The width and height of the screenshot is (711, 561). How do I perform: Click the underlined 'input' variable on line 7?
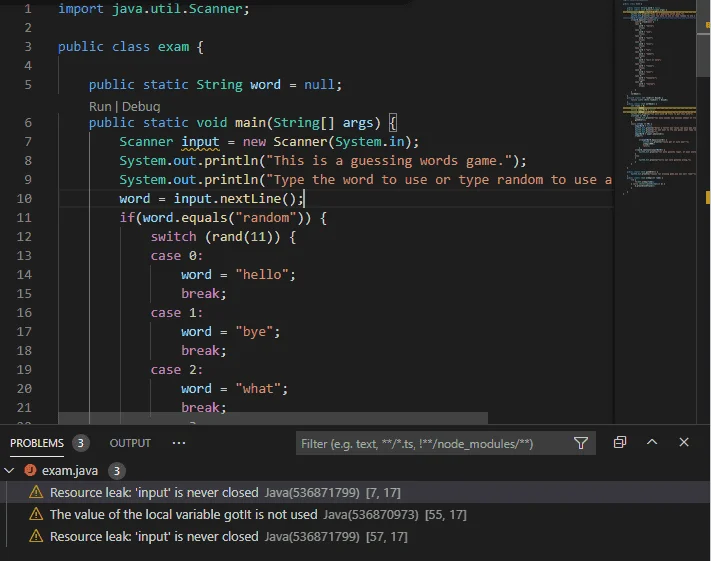click(x=200, y=142)
